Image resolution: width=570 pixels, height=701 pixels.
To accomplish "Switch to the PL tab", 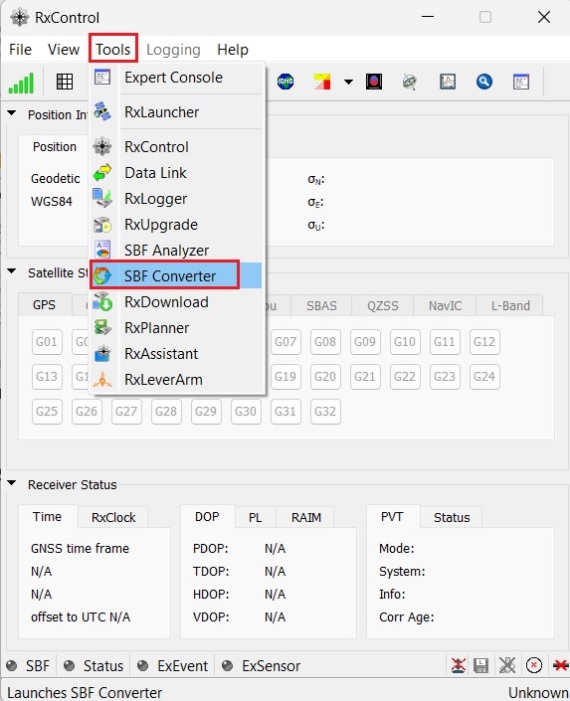I will pyautogui.click(x=255, y=517).
